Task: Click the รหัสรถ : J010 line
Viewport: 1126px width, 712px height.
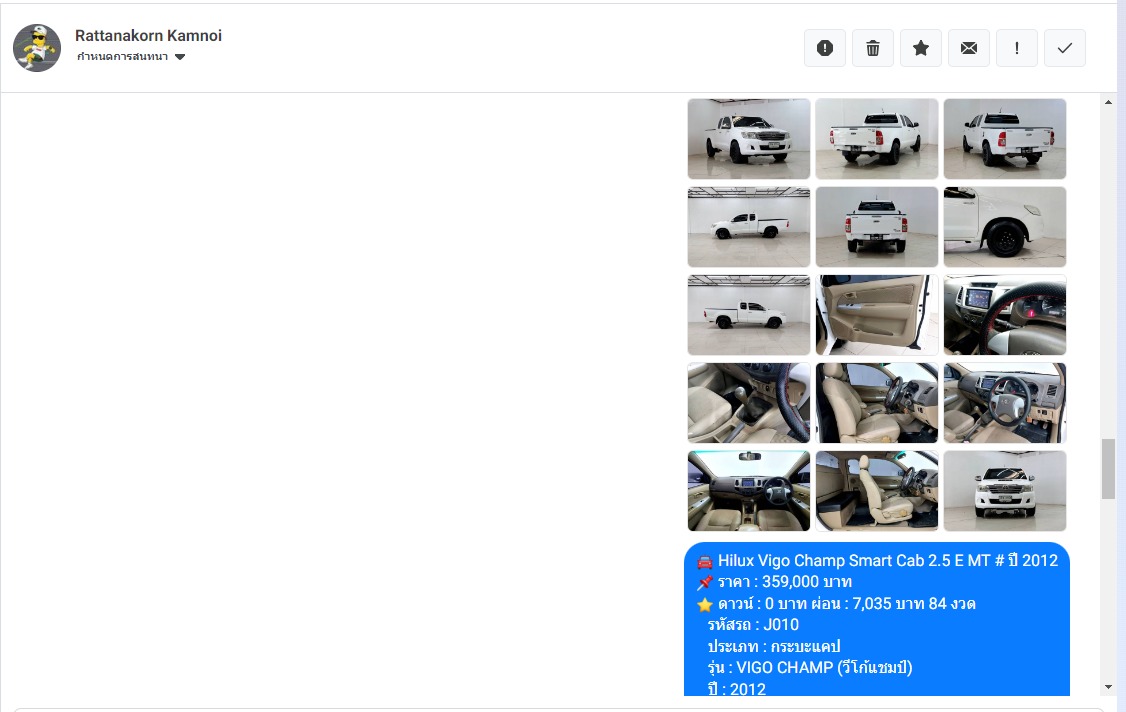Action: click(x=753, y=625)
